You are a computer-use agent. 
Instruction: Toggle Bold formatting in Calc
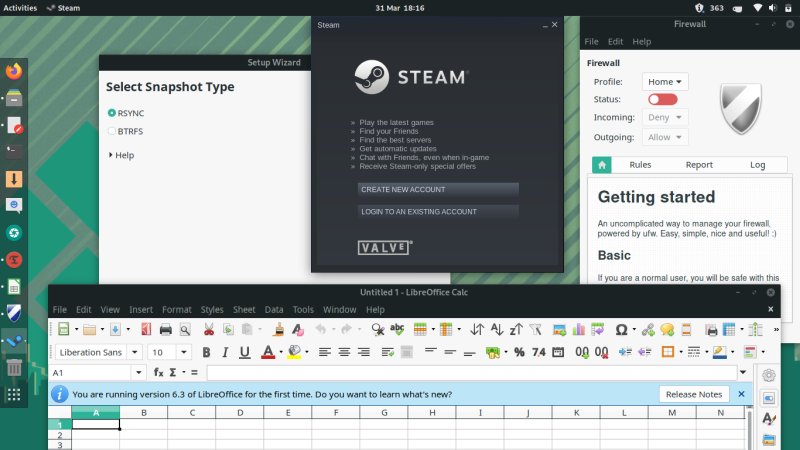pyautogui.click(x=207, y=352)
